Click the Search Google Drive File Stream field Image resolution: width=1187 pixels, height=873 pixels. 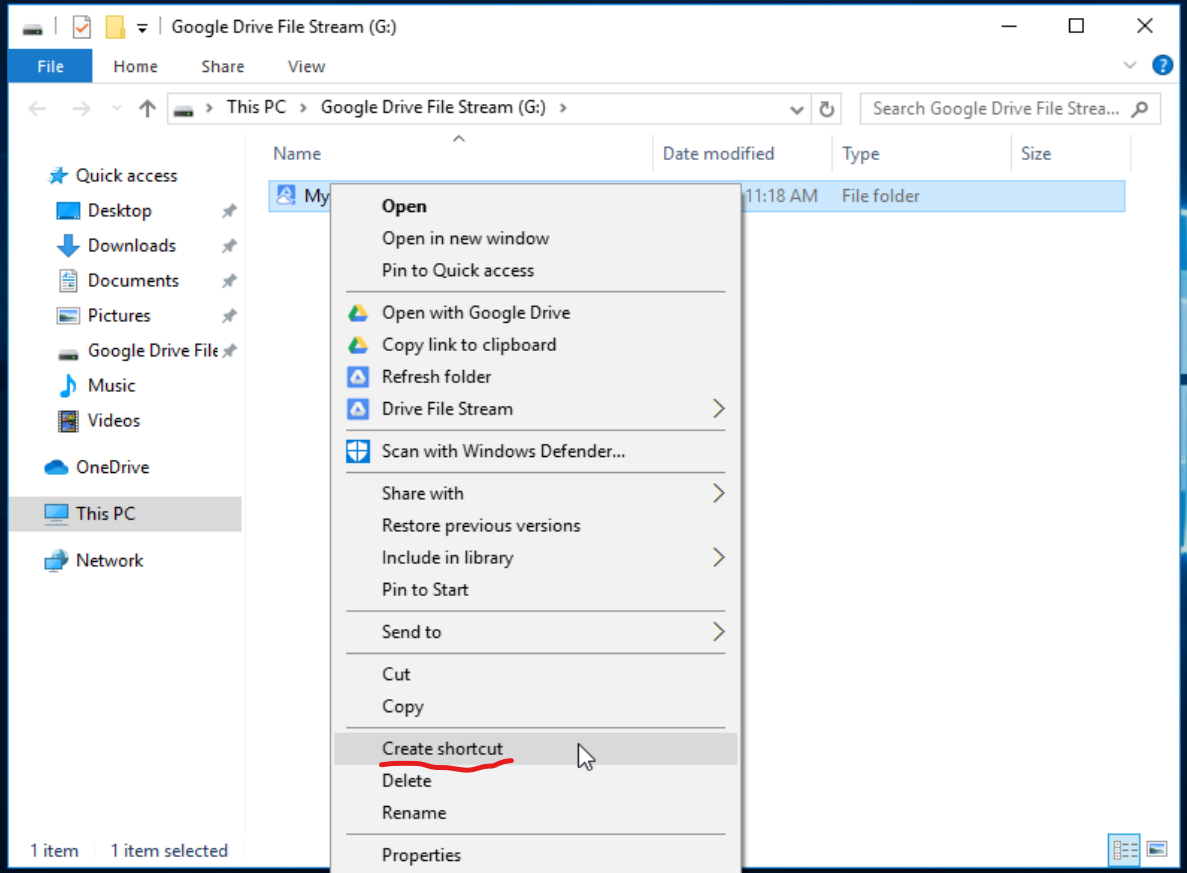(x=1010, y=109)
